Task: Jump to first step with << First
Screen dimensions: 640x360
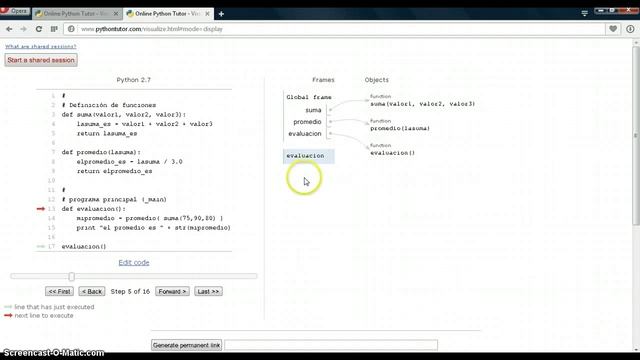Action: click(x=59, y=291)
